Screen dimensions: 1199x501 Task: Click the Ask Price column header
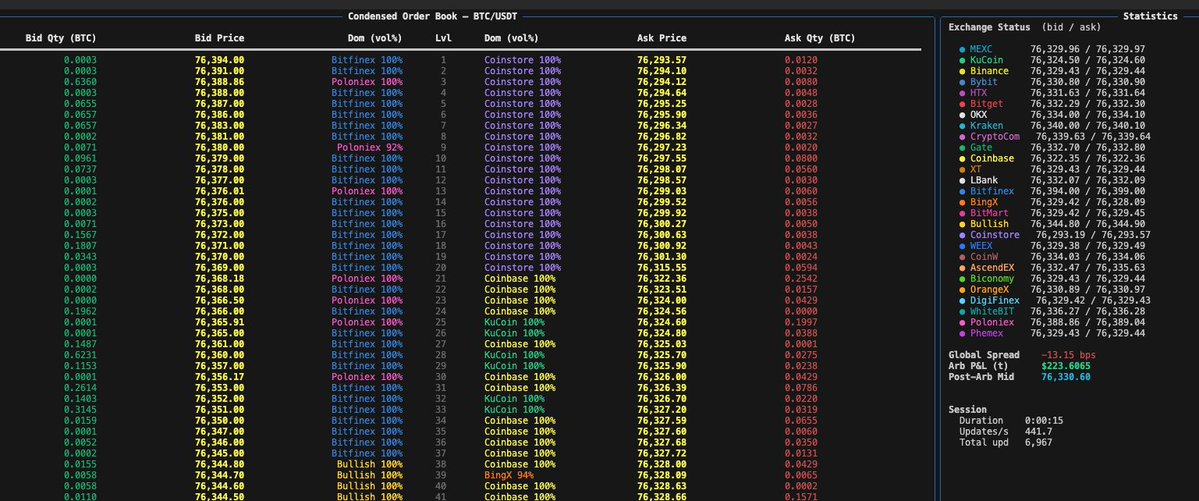[x=661, y=38]
